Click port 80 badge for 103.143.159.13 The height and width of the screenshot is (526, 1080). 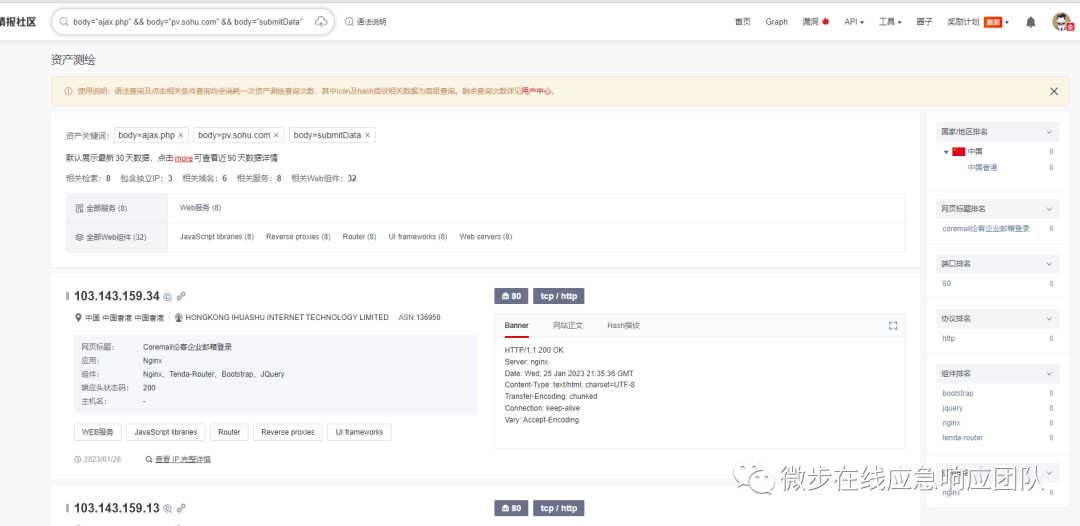511,508
